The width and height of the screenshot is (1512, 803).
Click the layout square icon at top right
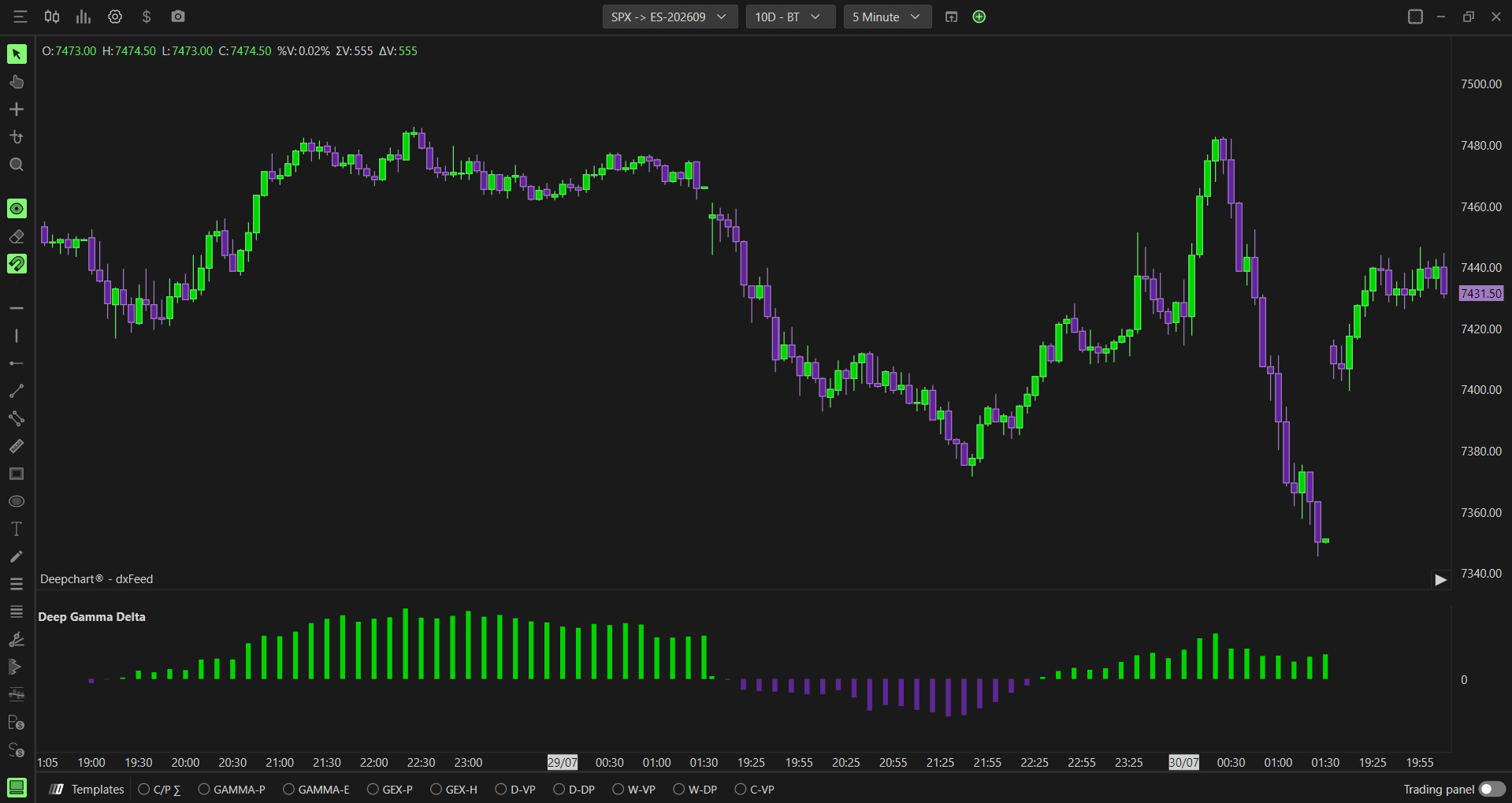[x=1415, y=17]
